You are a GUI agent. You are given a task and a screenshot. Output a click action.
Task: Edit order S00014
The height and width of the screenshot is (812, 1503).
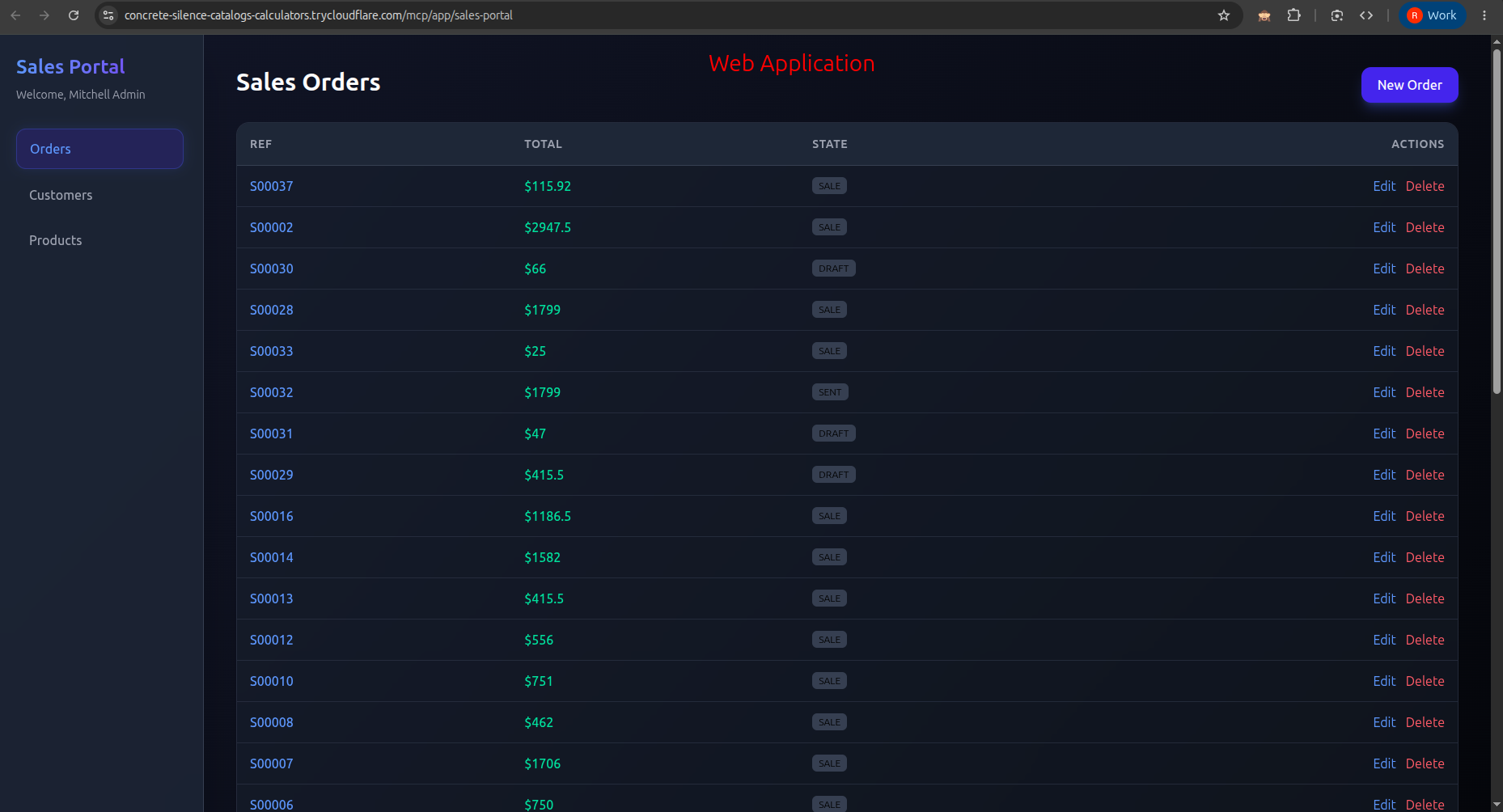click(x=1384, y=557)
